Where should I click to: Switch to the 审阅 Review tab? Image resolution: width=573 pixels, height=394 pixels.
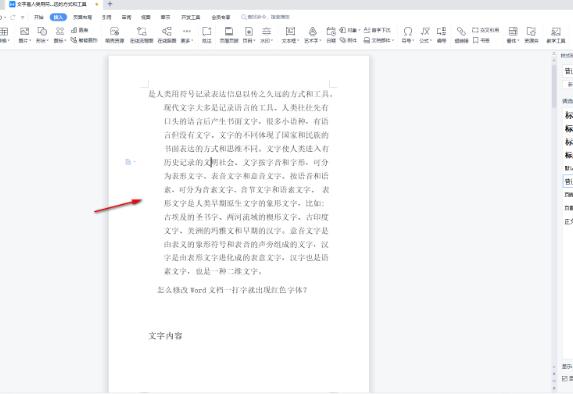tap(126, 17)
